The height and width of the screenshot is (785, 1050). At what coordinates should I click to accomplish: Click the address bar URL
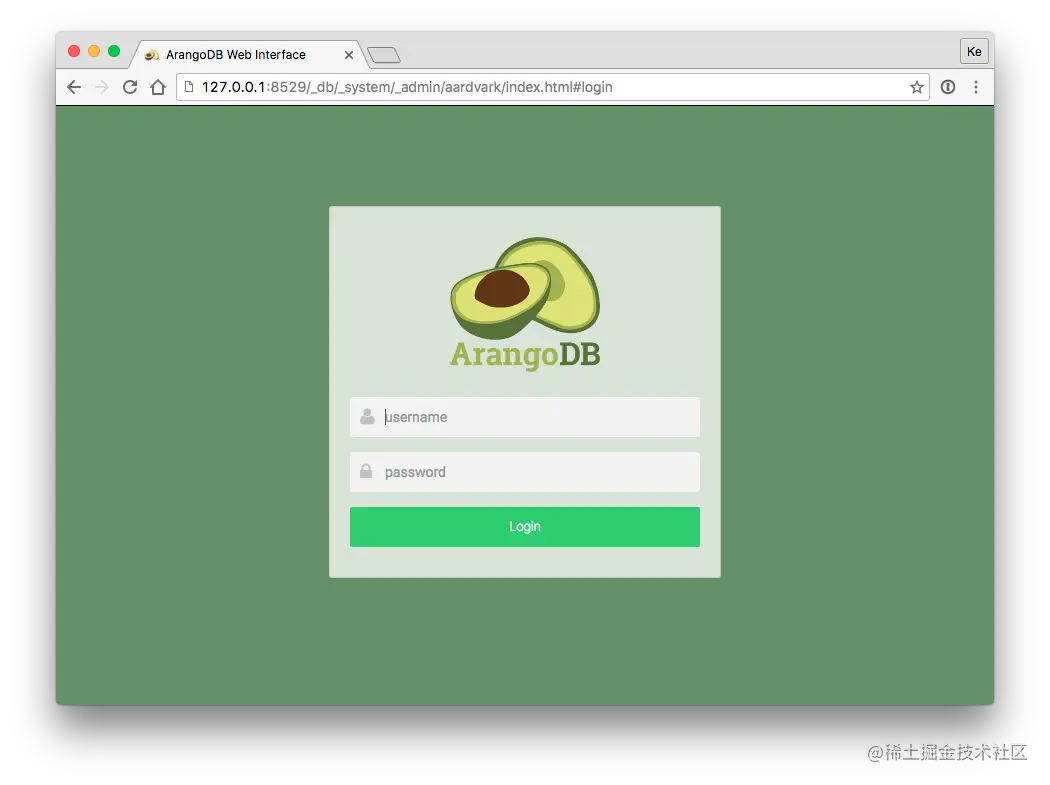click(407, 87)
